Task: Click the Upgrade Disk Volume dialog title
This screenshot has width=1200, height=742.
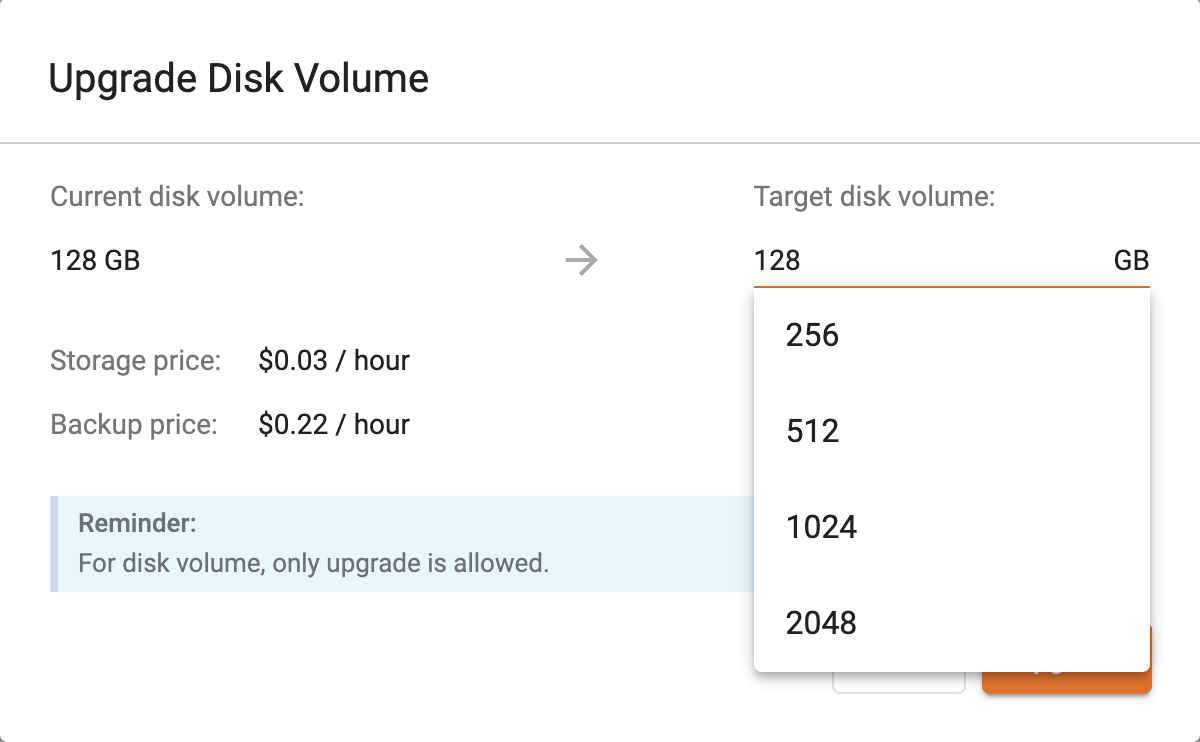Action: [x=239, y=78]
